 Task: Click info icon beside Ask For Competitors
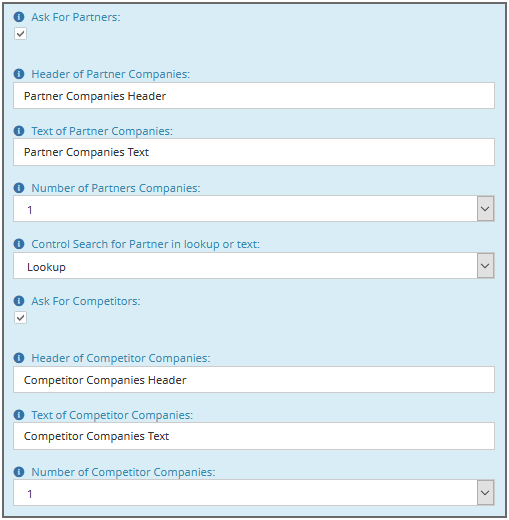(19, 301)
